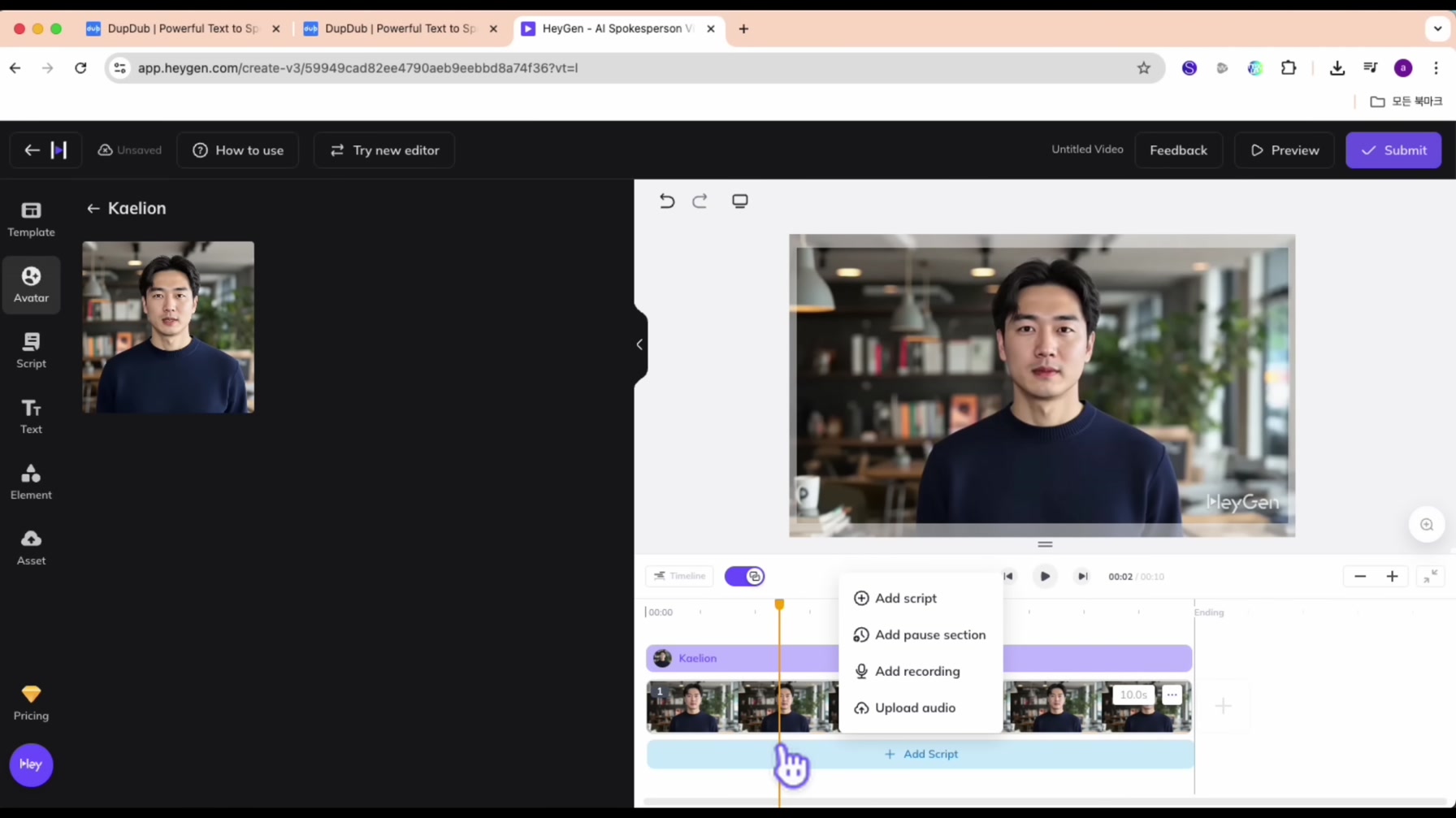View site information in the address bar
The height and width of the screenshot is (818, 1456).
[x=120, y=68]
